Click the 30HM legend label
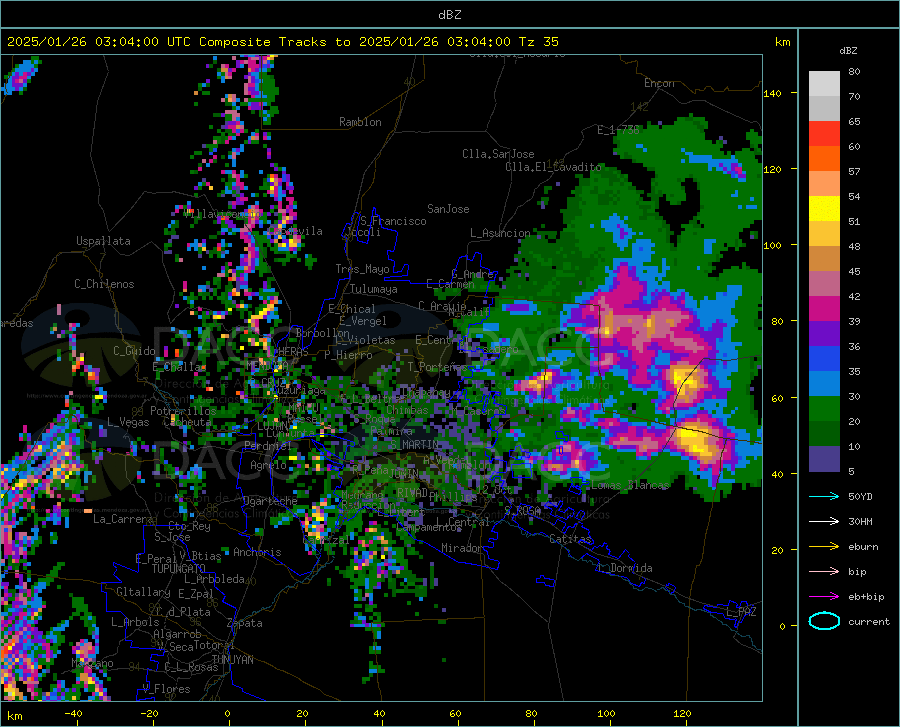900x727 pixels. pos(860,522)
